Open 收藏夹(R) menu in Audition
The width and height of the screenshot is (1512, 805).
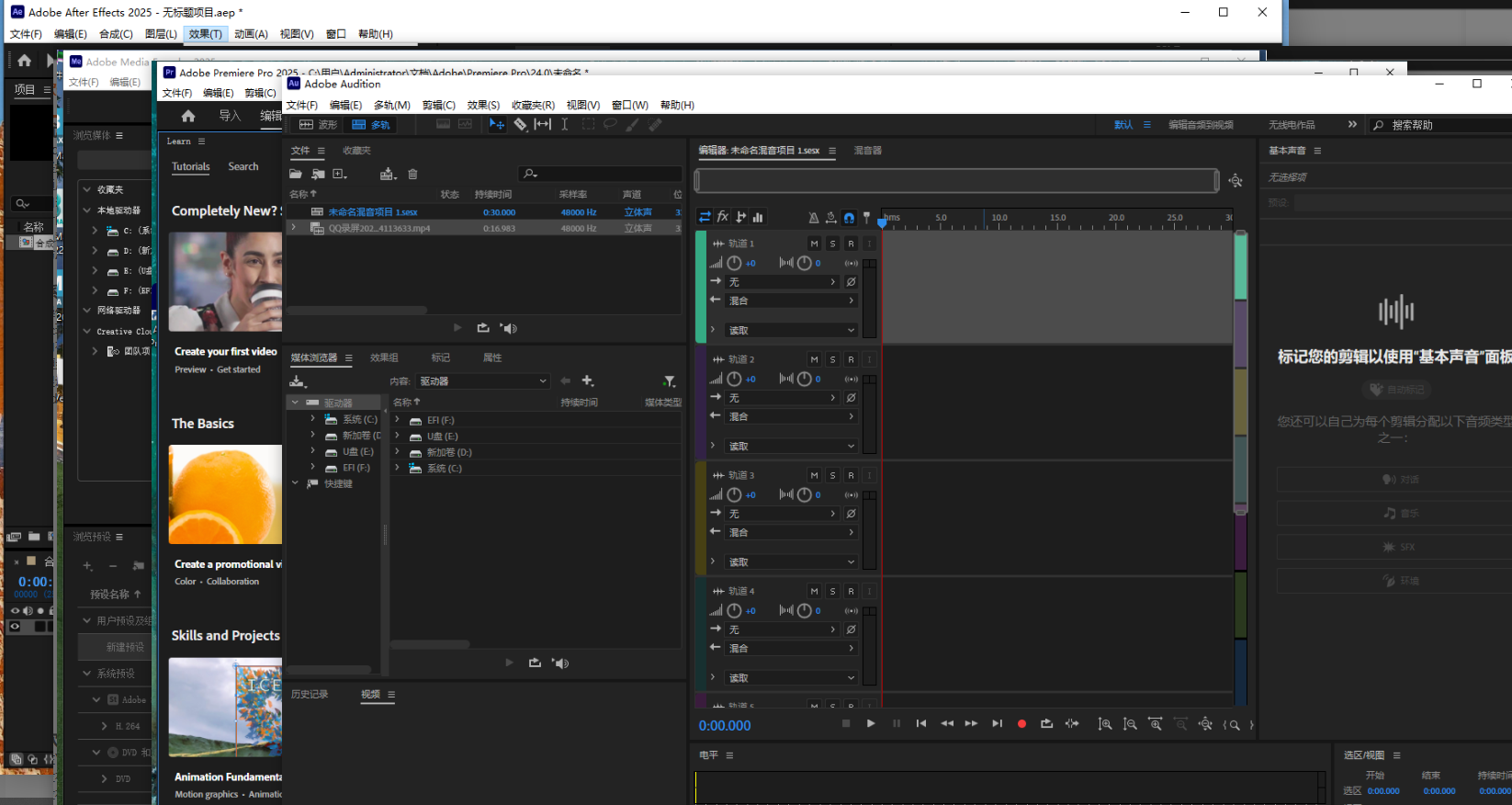533,105
